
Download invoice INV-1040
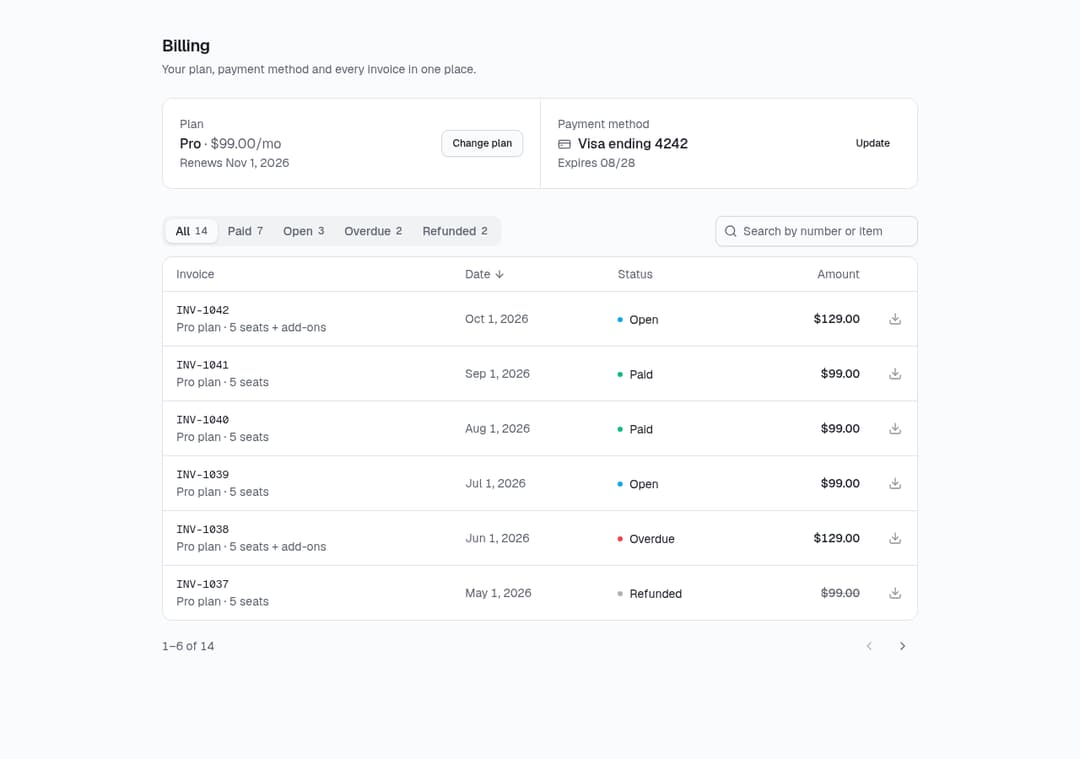pos(895,428)
